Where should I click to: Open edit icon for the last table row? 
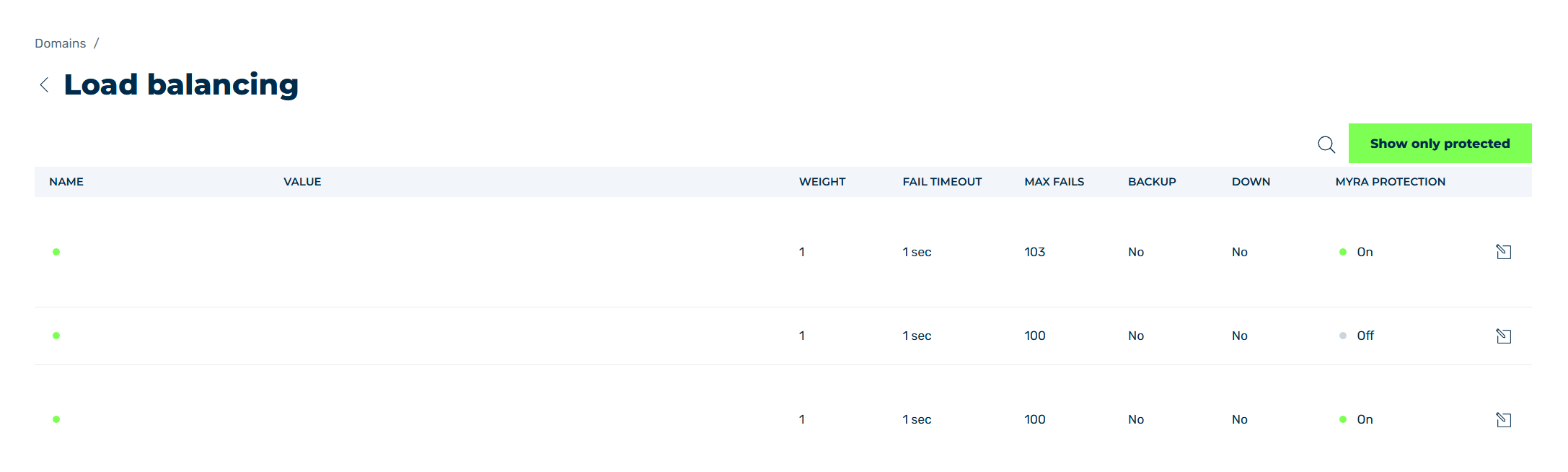tap(1504, 419)
